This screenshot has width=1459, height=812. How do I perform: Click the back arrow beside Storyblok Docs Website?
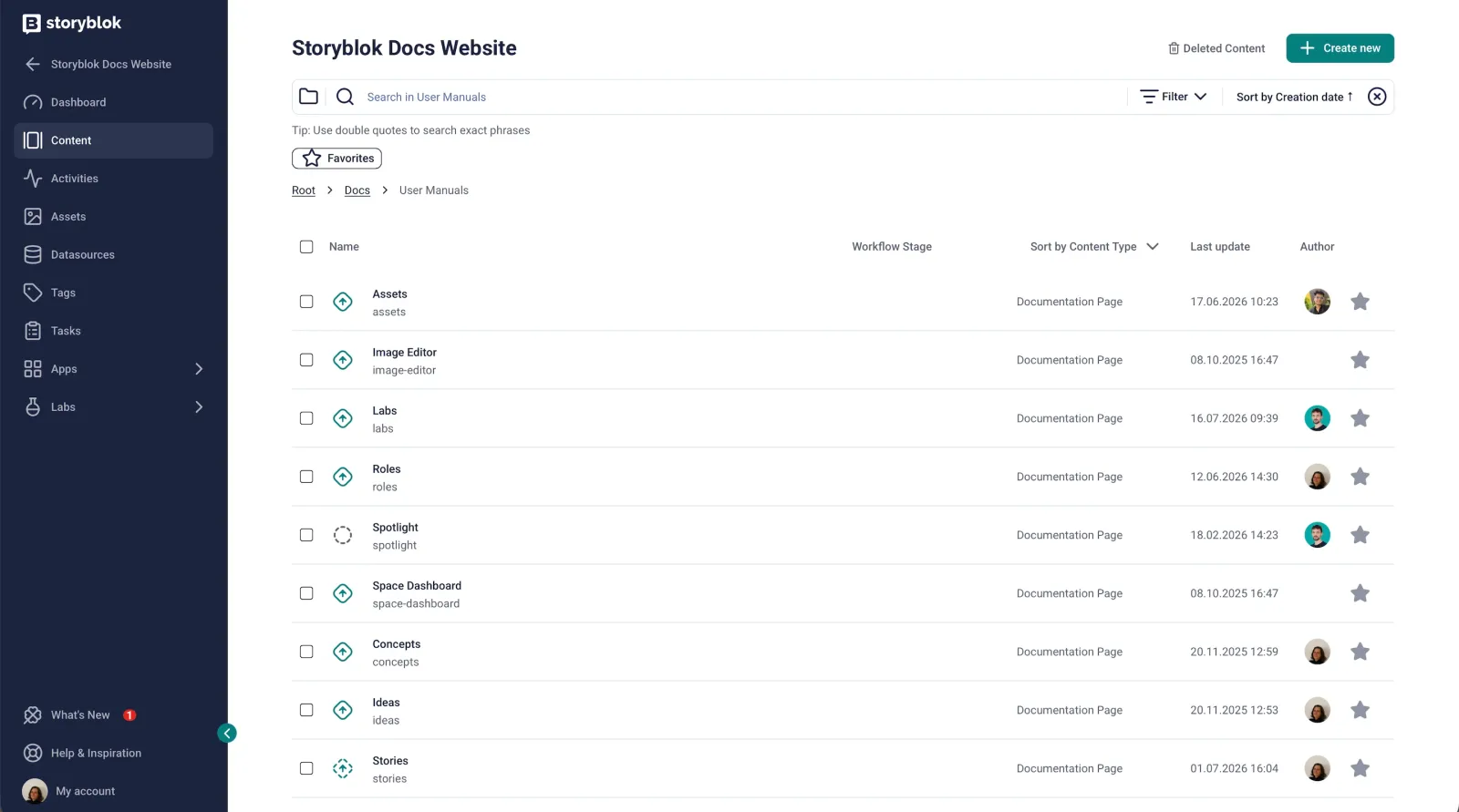(x=33, y=64)
